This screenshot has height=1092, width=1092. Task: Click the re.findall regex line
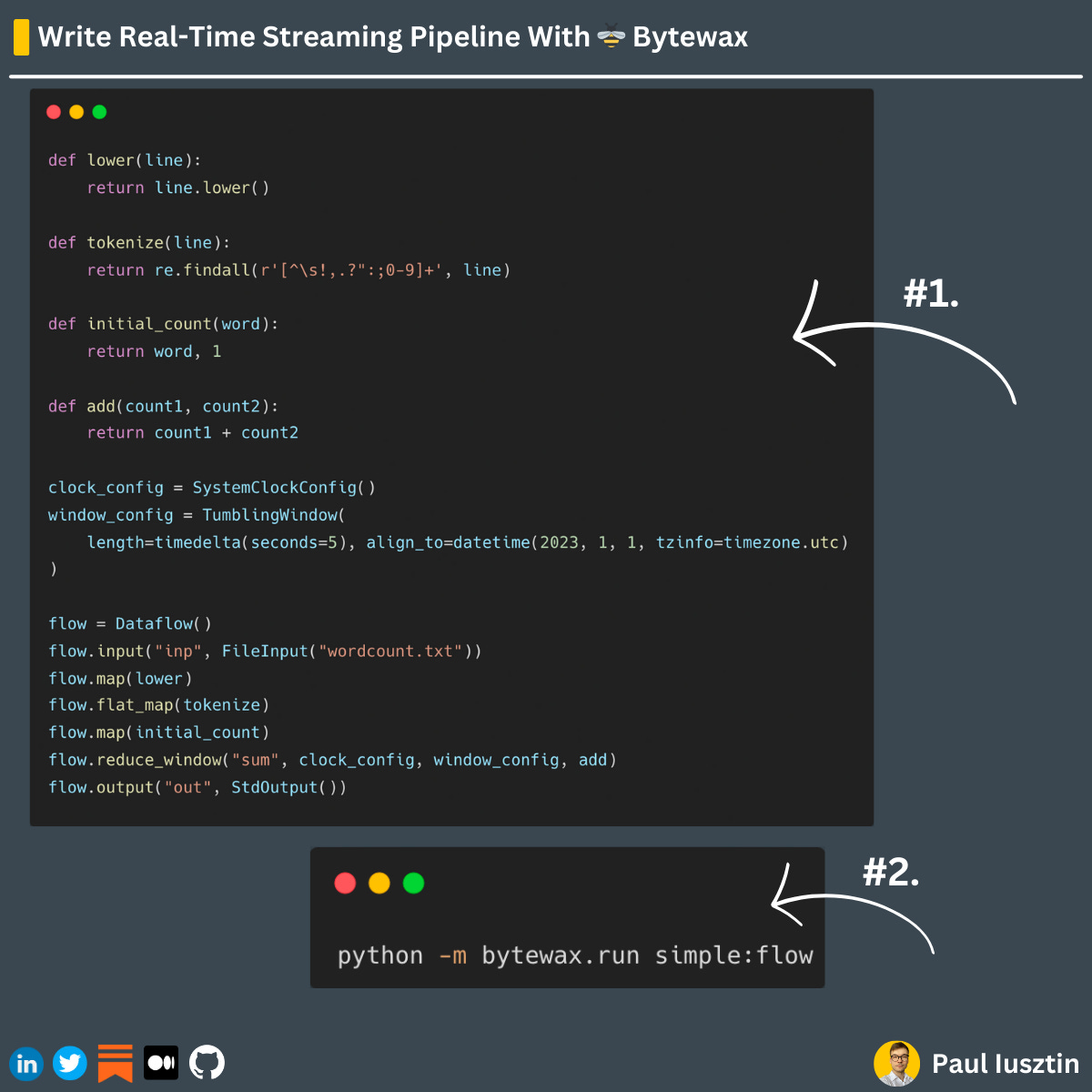tap(299, 269)
